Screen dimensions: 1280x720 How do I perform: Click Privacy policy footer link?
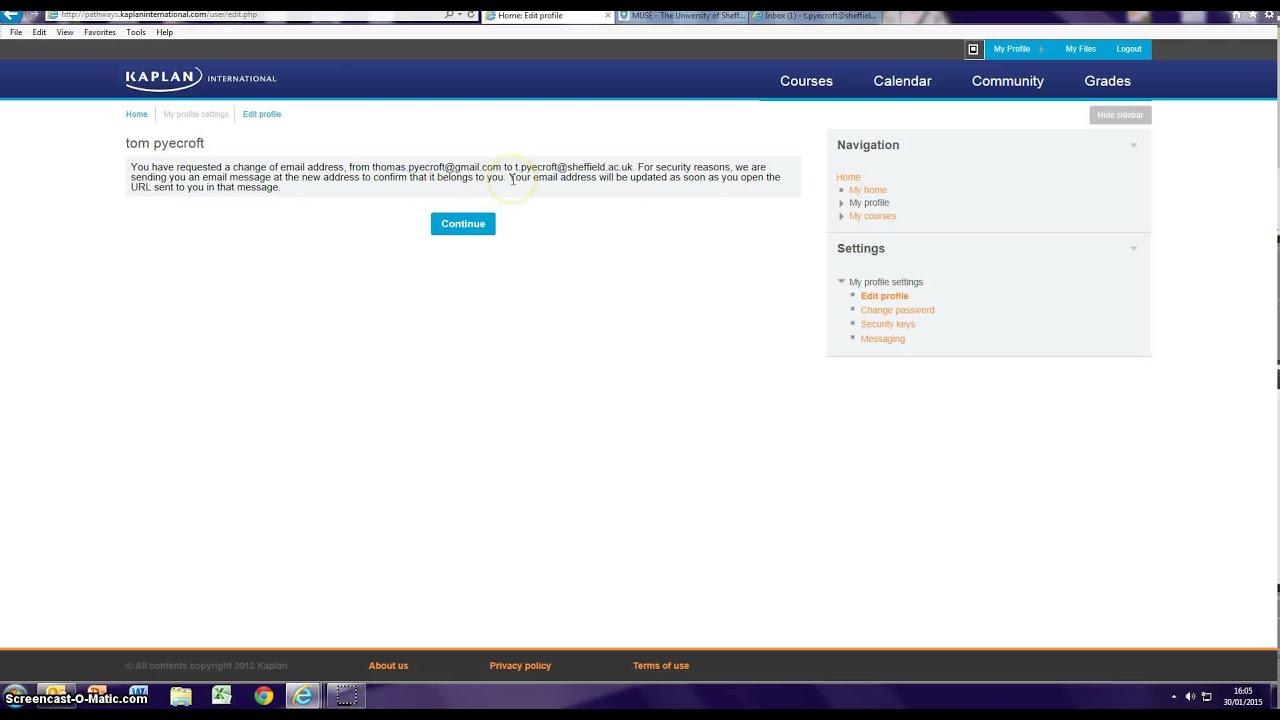[520, 666]
